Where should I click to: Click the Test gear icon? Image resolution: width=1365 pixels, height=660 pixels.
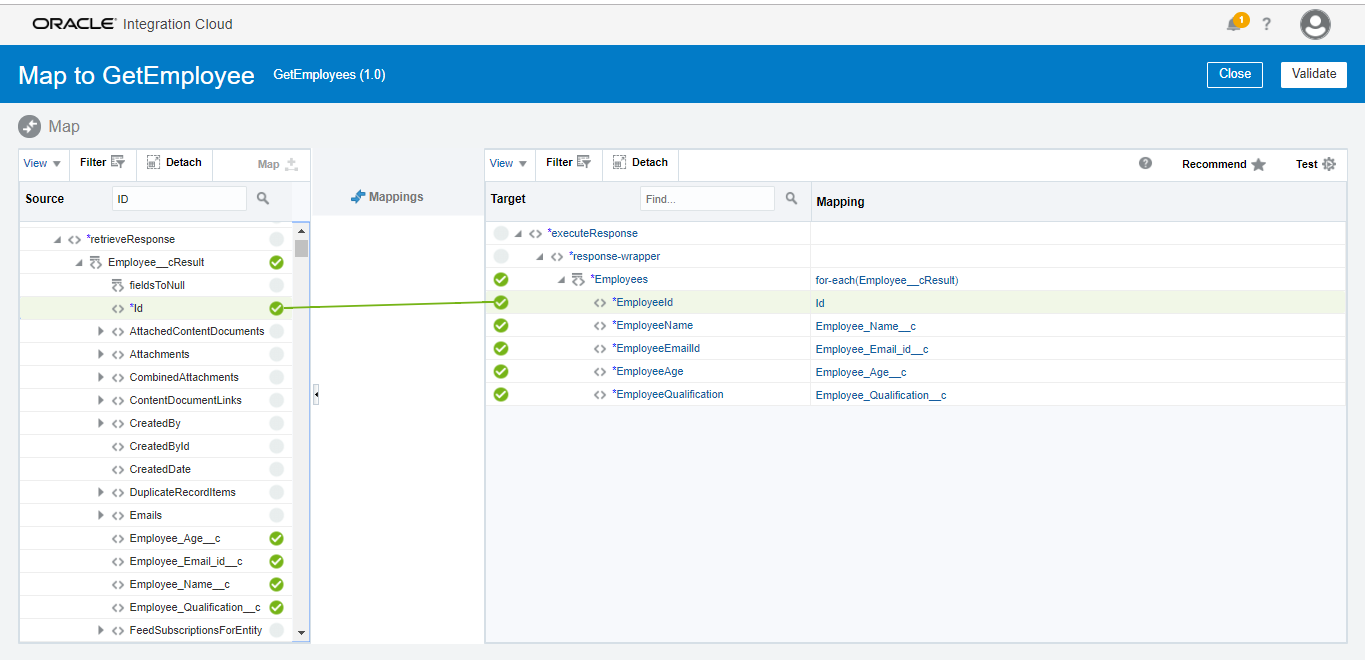point(1329,164)
